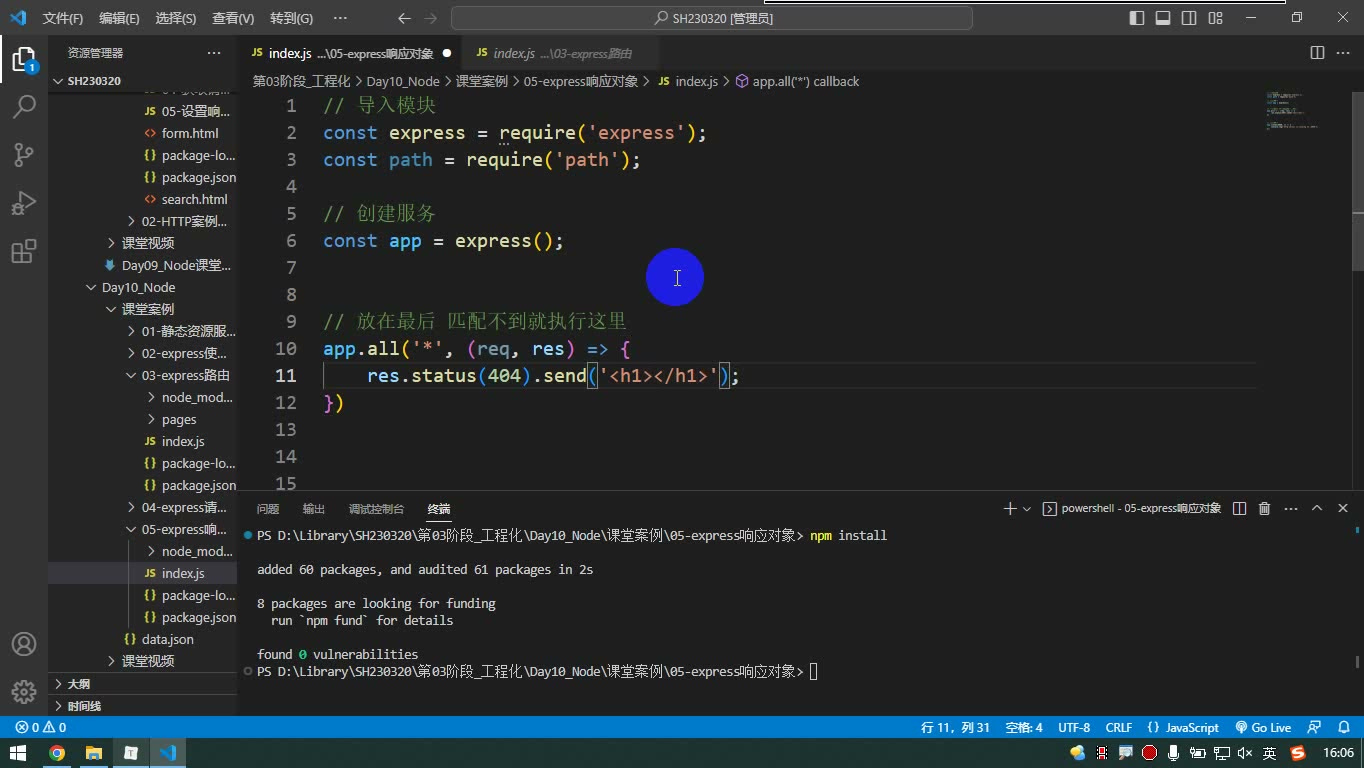Switch to the 输出 panel tab
The width and height of the screenshot is (1364, 768).
pyautogui.click(x=314, y=509)
